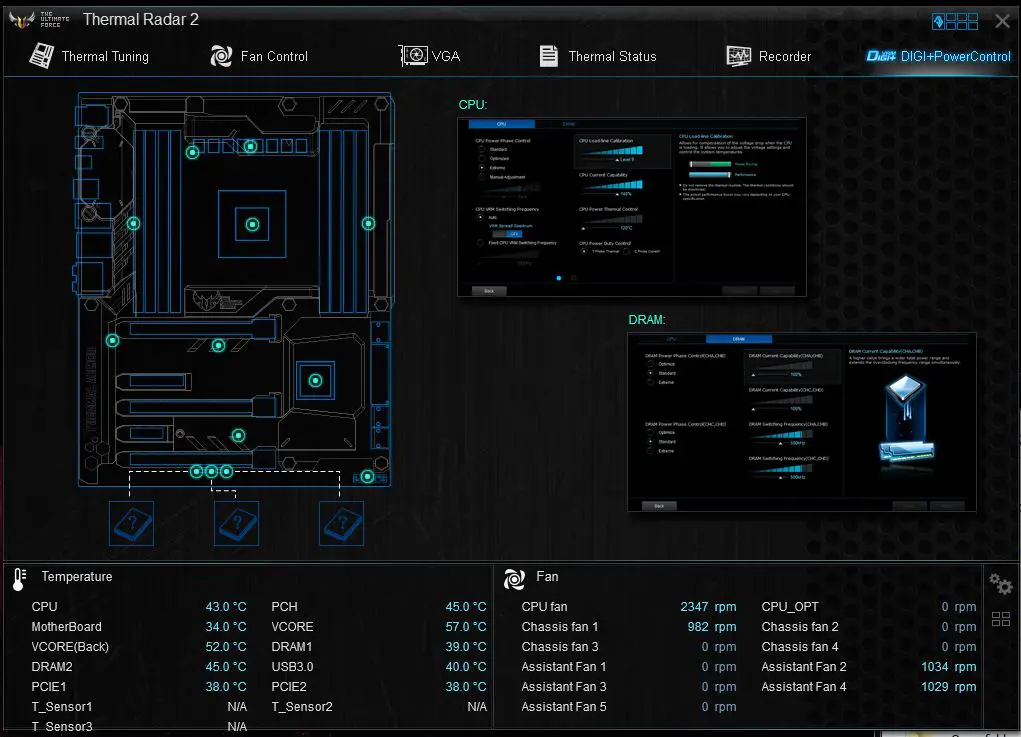Click the PCH temperature label

click(x=285, y=607)
